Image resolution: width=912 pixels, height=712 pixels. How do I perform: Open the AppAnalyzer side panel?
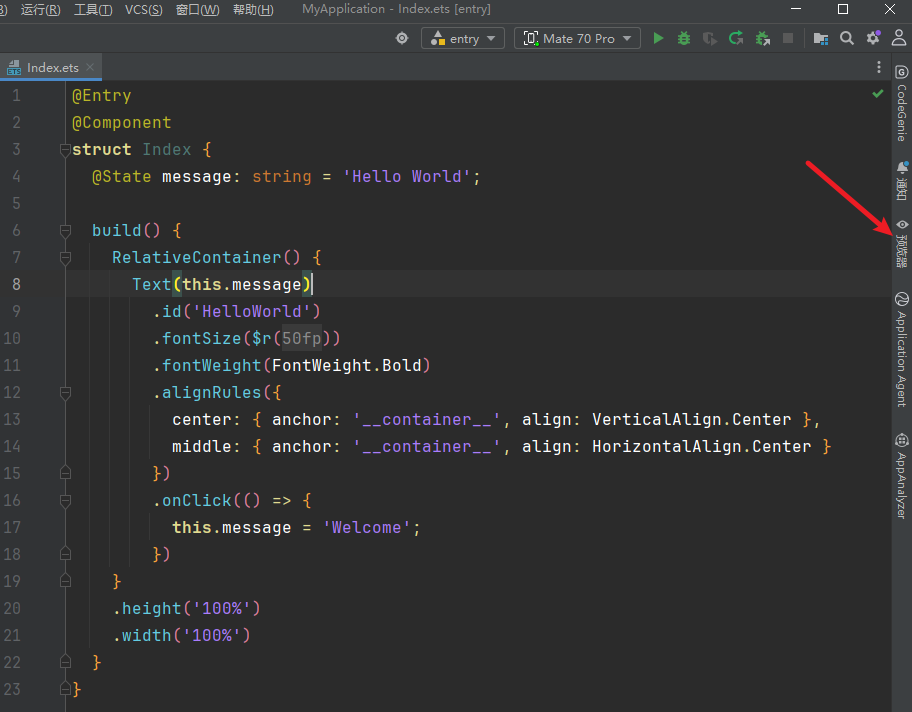point(902,476)
